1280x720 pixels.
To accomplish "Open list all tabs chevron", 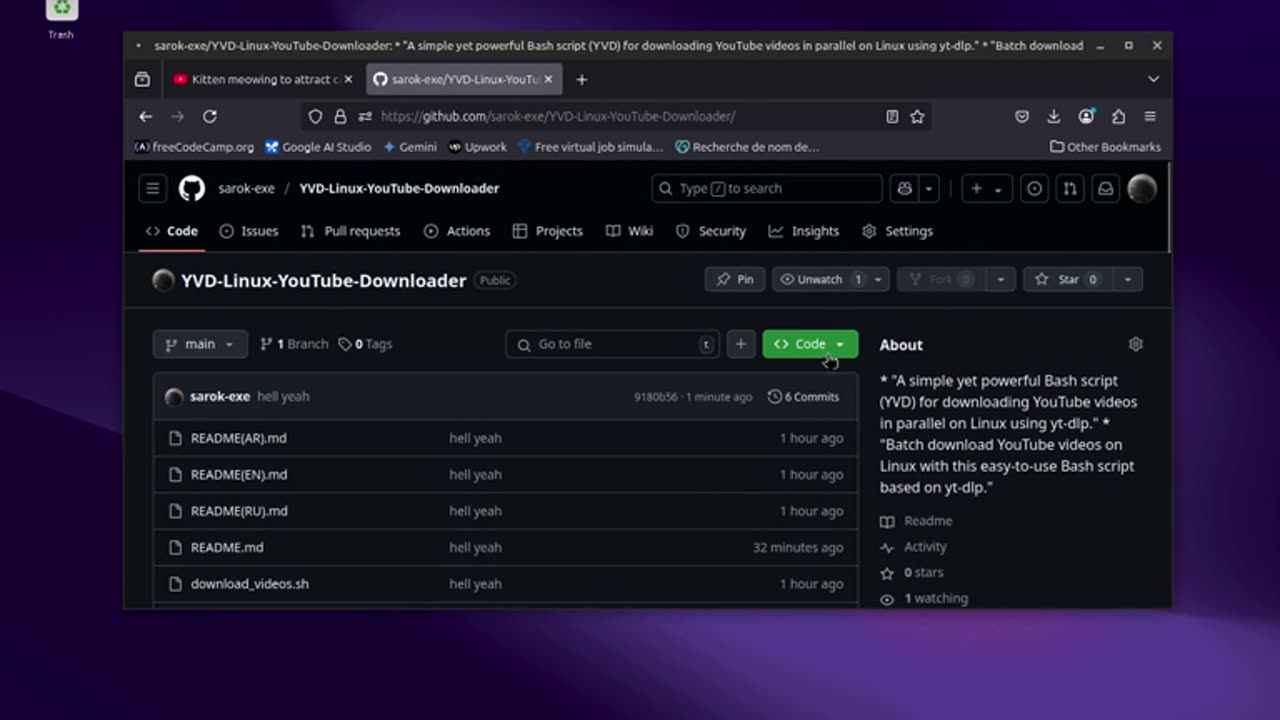I will pos(1153,79).
